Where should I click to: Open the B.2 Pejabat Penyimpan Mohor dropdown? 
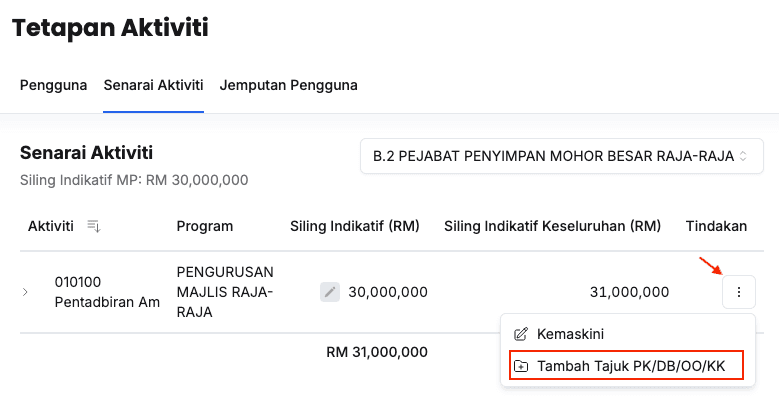(561, 156)
